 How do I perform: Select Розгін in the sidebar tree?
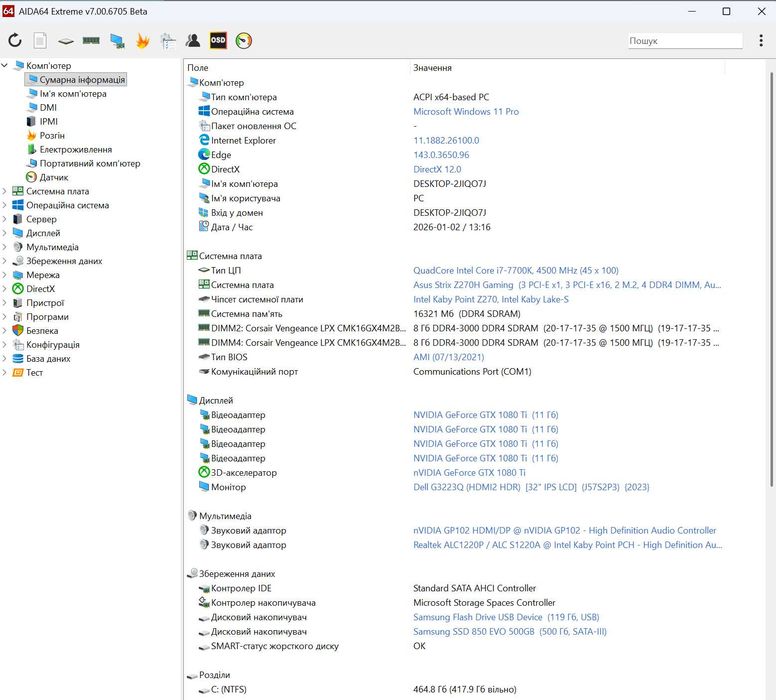(x=52, y=135)
